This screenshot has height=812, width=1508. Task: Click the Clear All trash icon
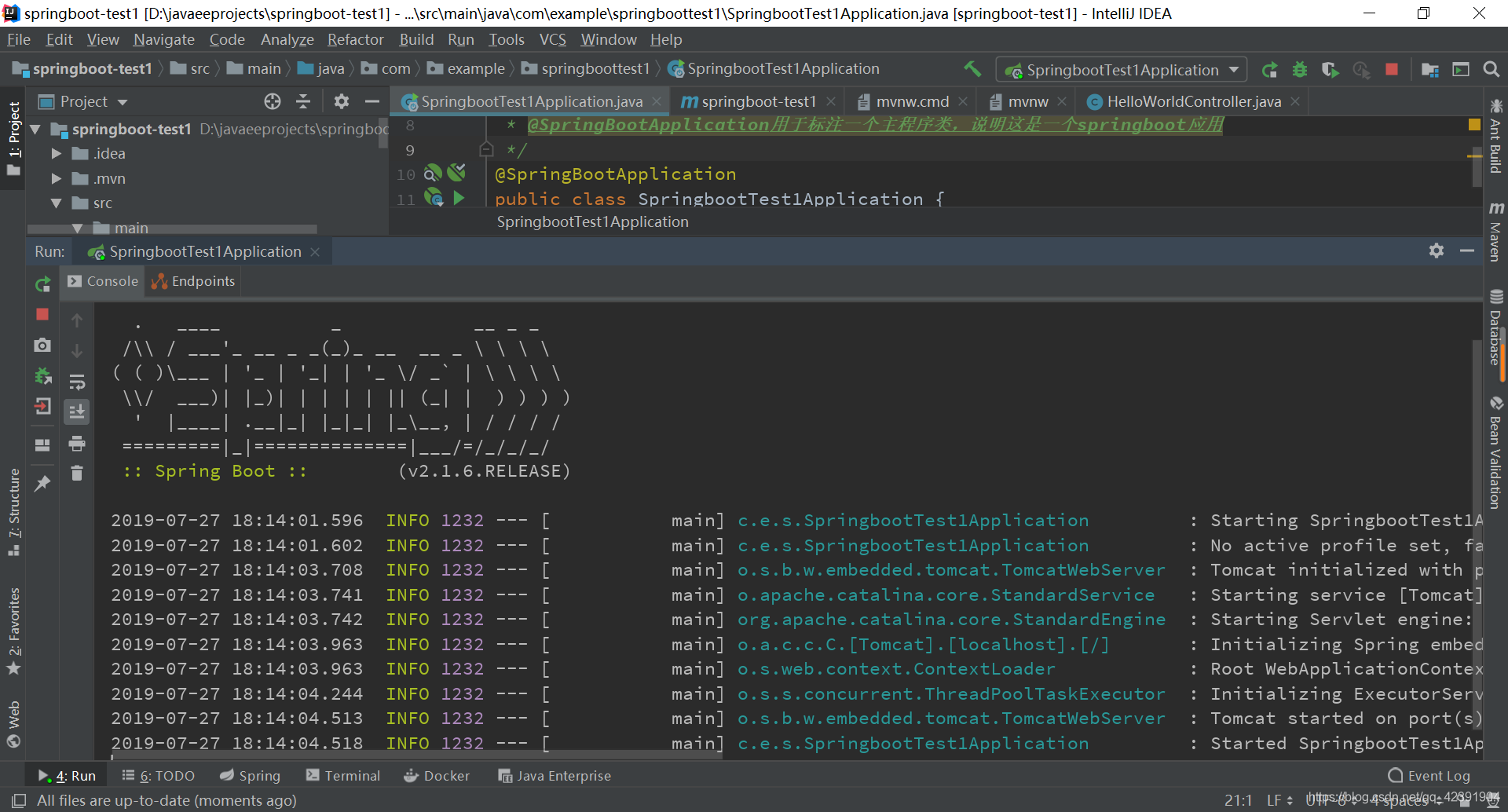click(77, 473)
